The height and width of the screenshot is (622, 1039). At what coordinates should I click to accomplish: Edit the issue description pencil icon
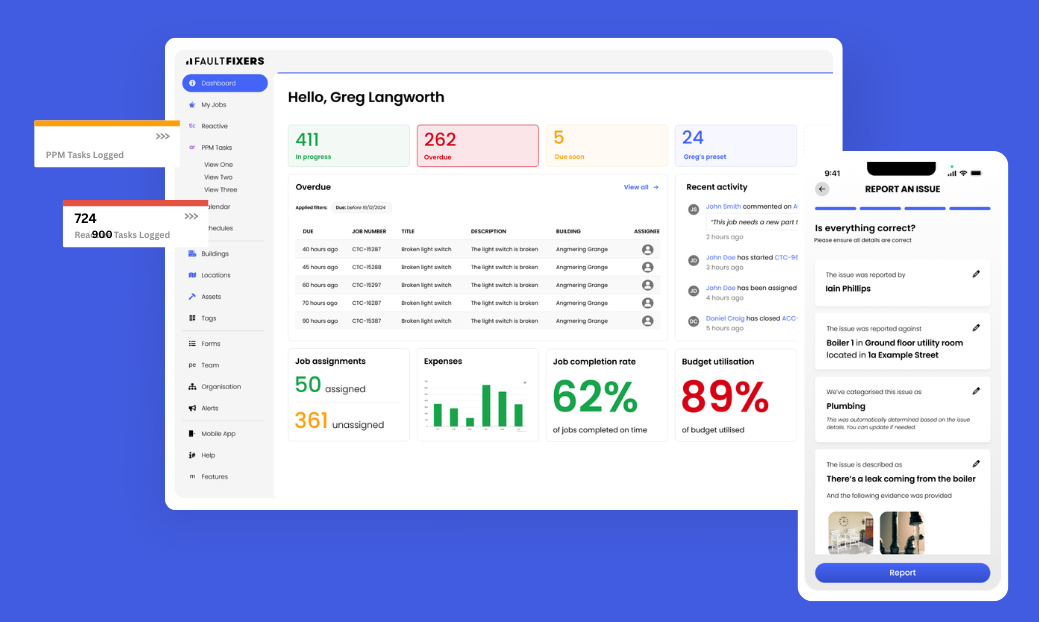coord(976,464)
